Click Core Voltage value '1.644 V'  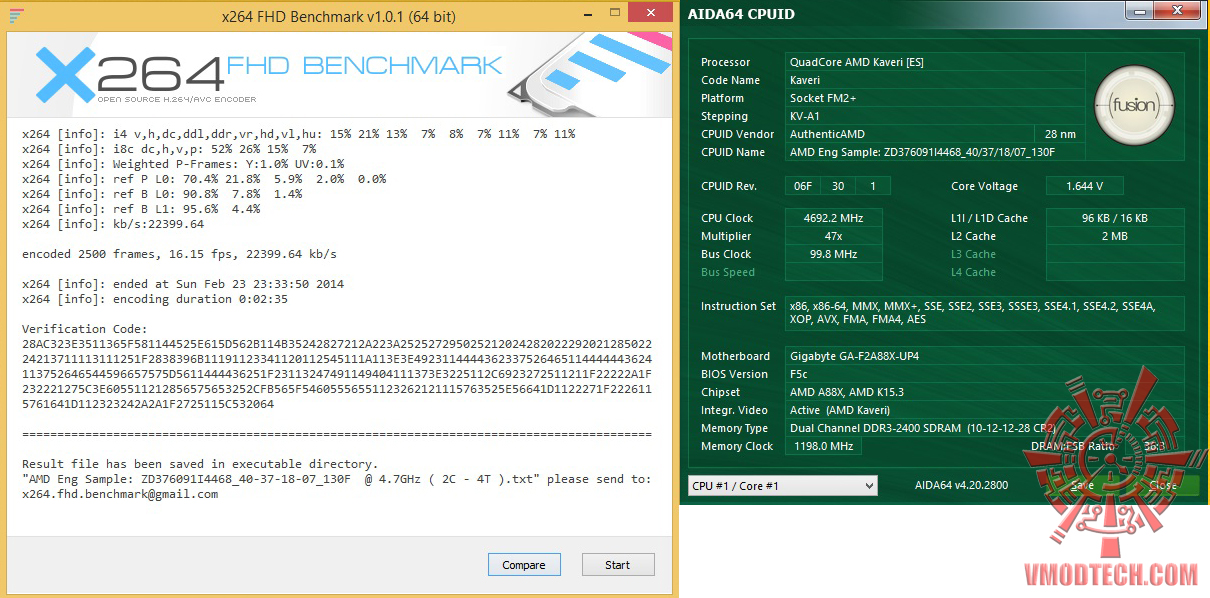pyautogui.click(x=1085, y=186)
